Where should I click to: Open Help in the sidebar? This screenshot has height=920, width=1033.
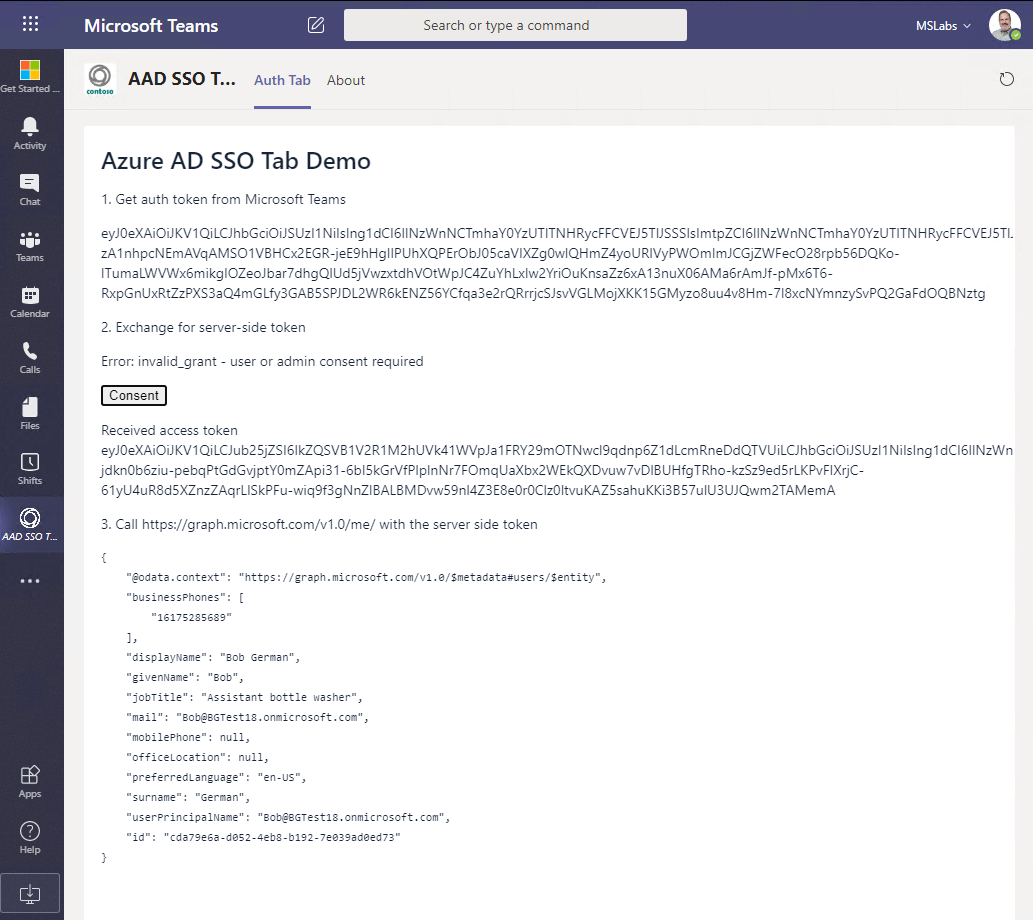(30, 838)
